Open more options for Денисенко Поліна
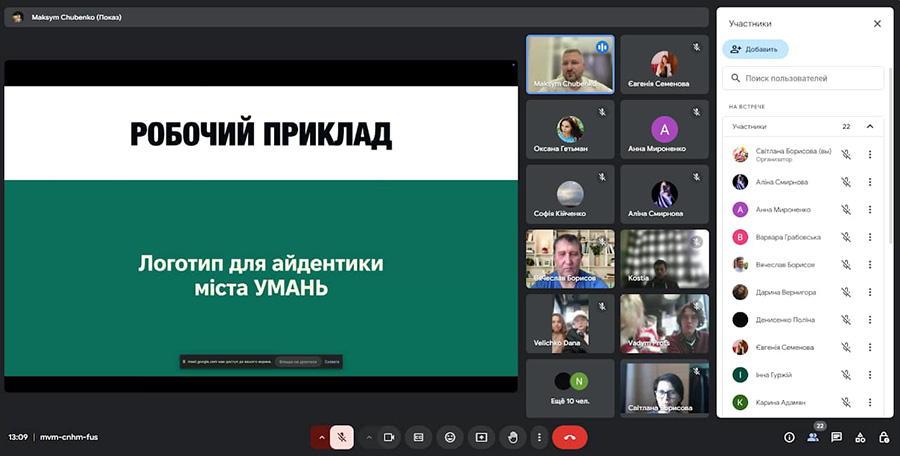This screenshot has width=900, height=456. click(870, 320)
